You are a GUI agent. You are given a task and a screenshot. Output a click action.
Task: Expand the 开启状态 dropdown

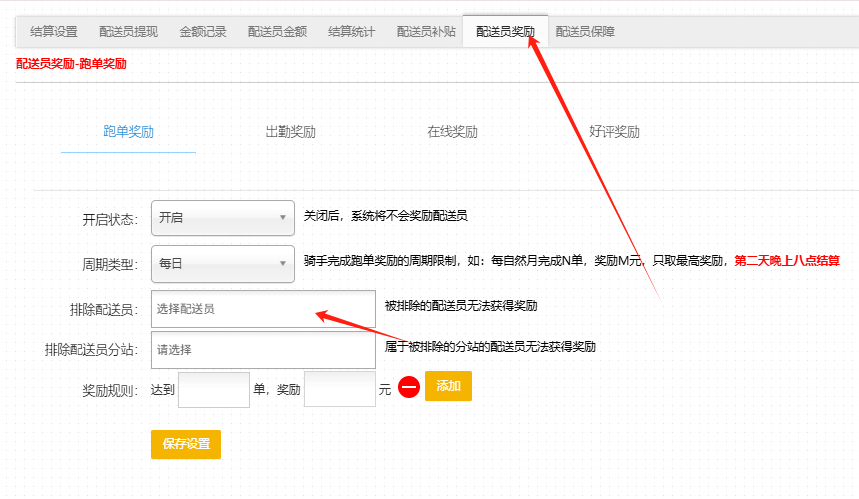pos(222,218)
